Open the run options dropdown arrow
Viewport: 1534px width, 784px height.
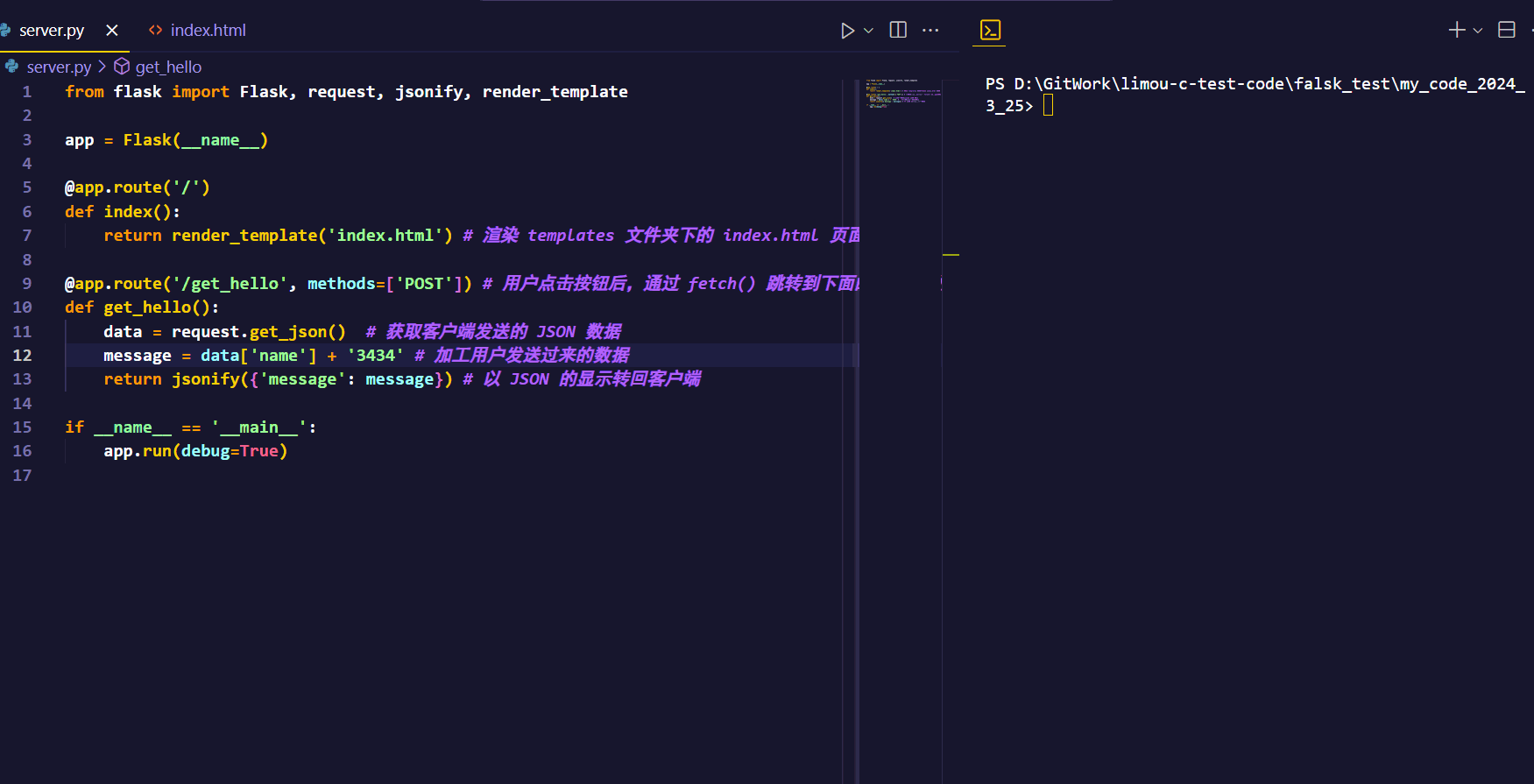coord(868,31)
